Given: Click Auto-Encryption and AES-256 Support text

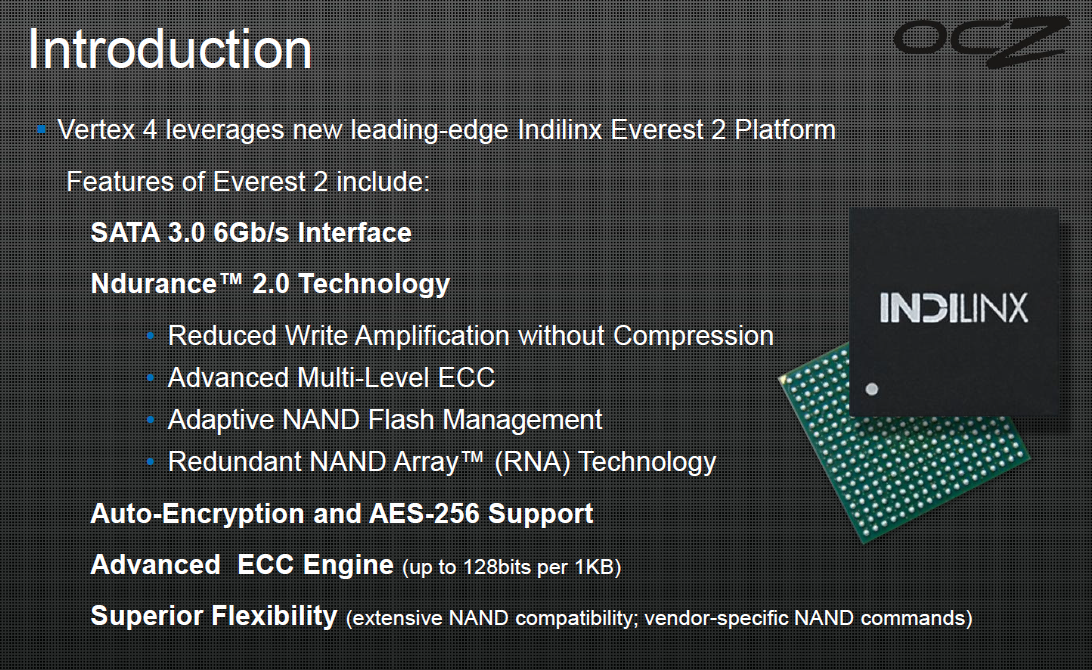Looking at the screenshot, I should coord(342,514).
